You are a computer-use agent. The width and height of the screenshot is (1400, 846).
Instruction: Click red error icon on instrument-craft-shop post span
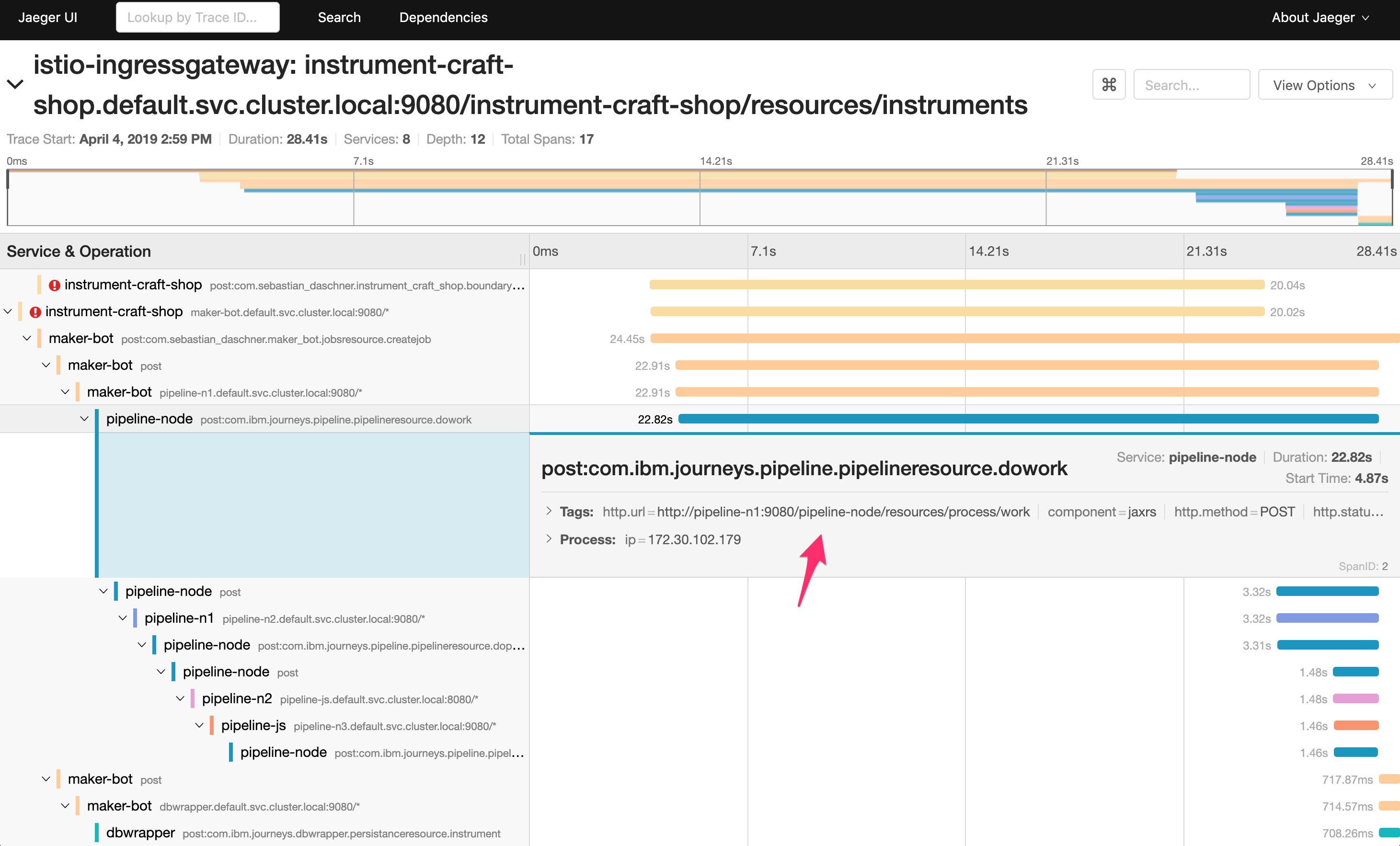tap(54, 285)
